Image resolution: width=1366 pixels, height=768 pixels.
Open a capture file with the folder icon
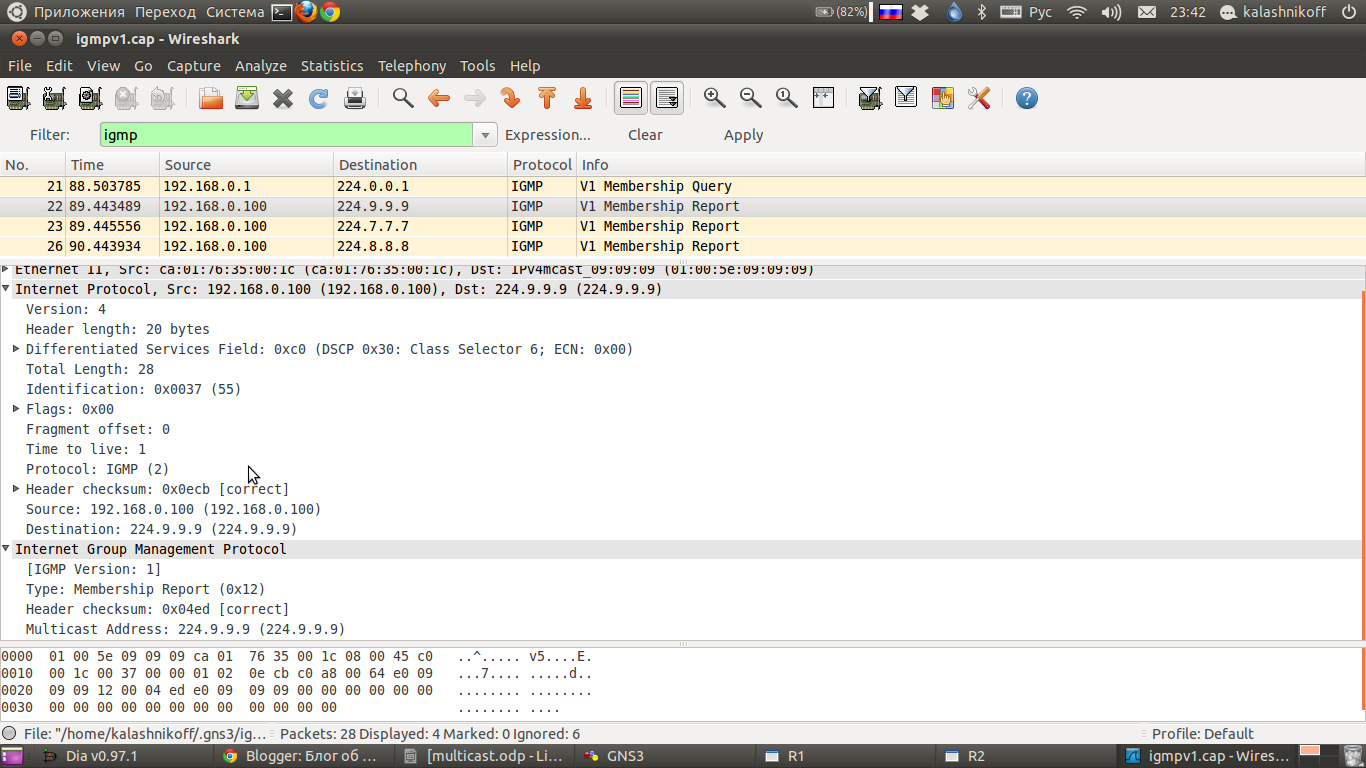tap(211, 98)
